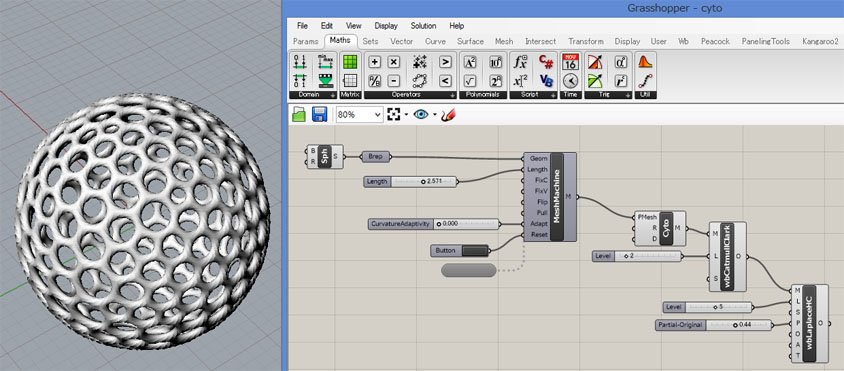Click the Geom input on MeshMachine
This screenshot has height=371, width=844.
[538, 159]
